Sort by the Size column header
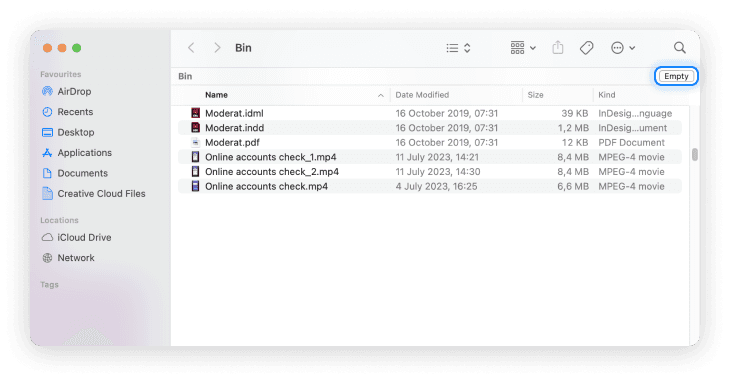This screenshot has height=380, width=730. tap(535, 95)
